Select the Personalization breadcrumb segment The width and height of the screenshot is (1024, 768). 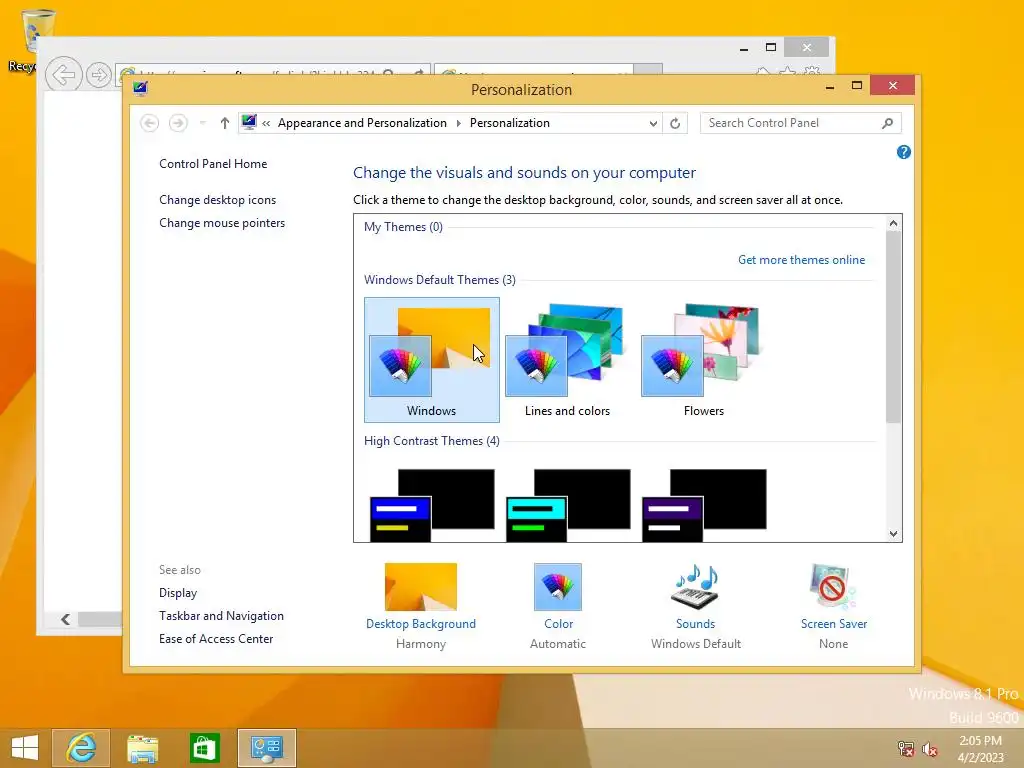point(509,123)
